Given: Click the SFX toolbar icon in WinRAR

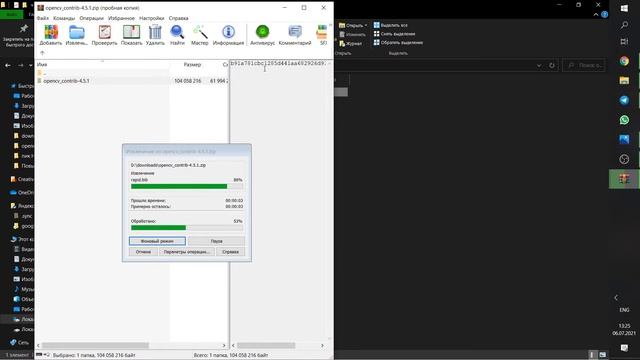Looking at the screenshot, I should [322, 35].
